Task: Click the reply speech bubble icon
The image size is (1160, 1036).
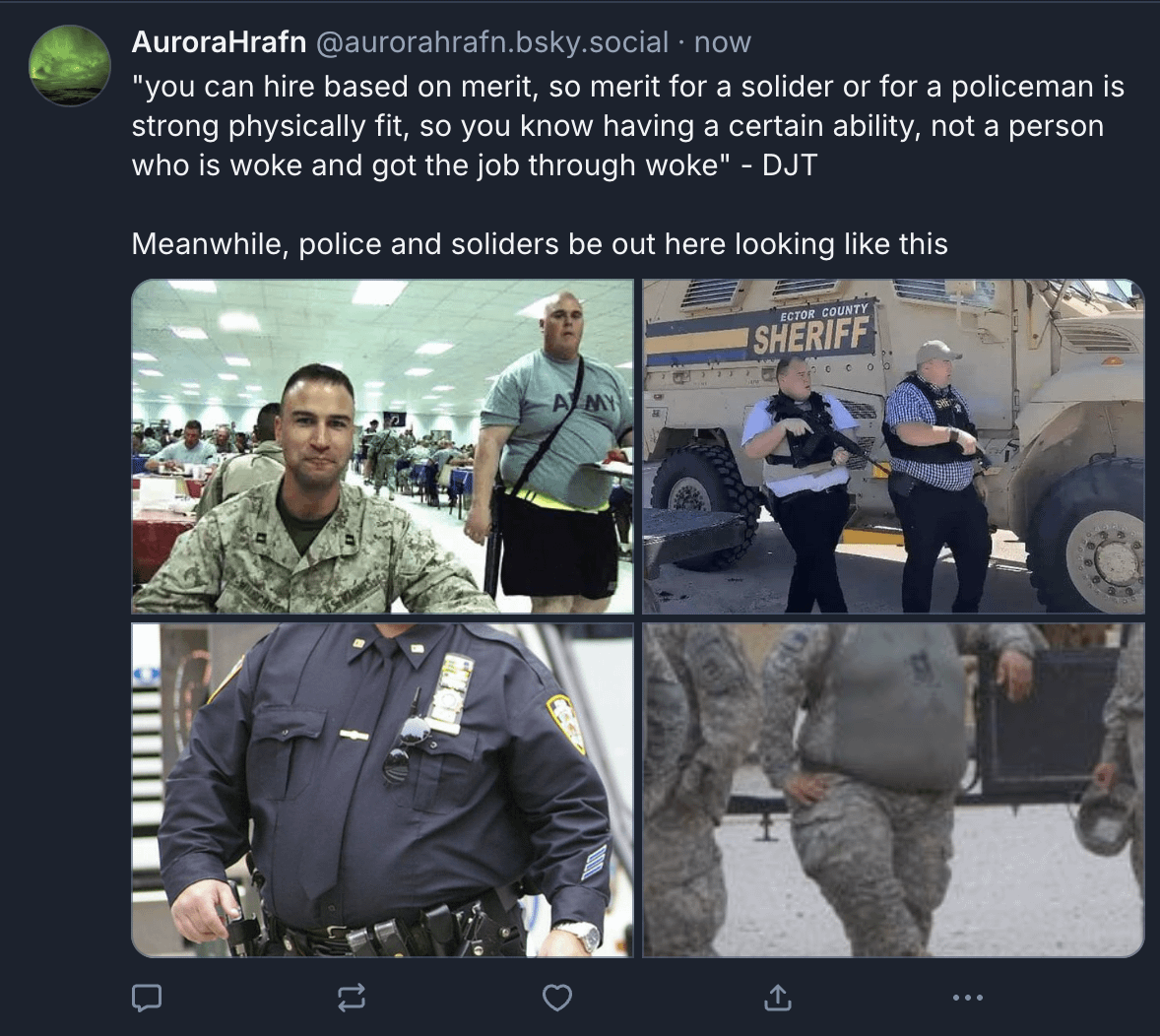Action: [x=147, y=998]
